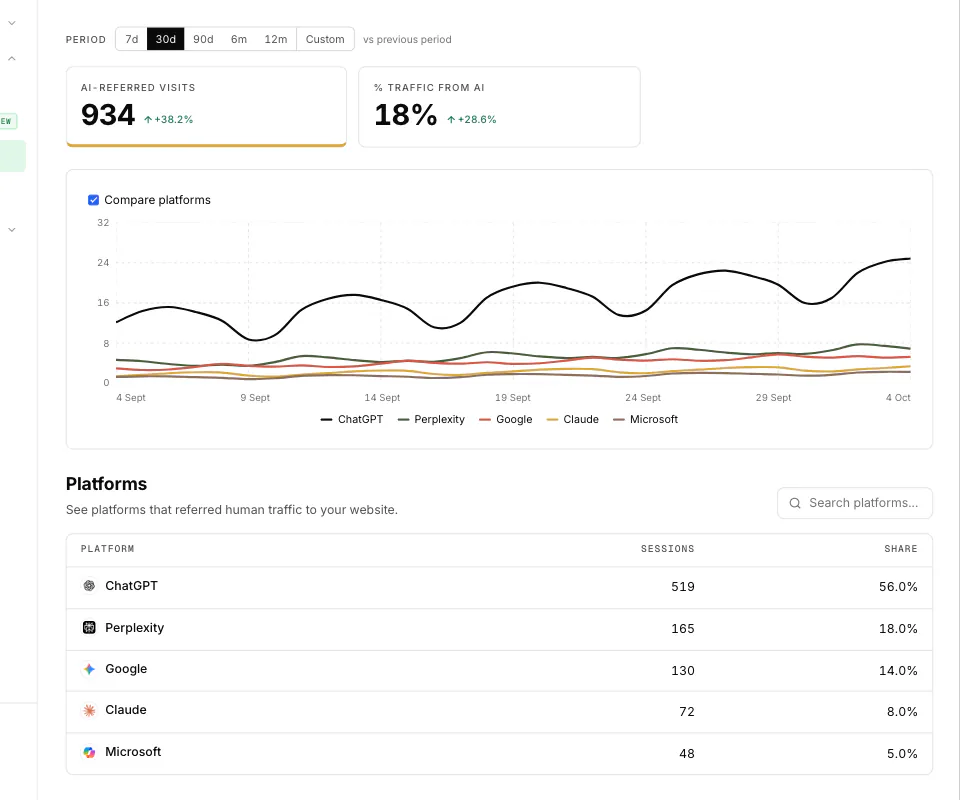This screenshot has height=800, width=960.
Task: Sort table by Share column header
Action: click(x=901, y=549)
